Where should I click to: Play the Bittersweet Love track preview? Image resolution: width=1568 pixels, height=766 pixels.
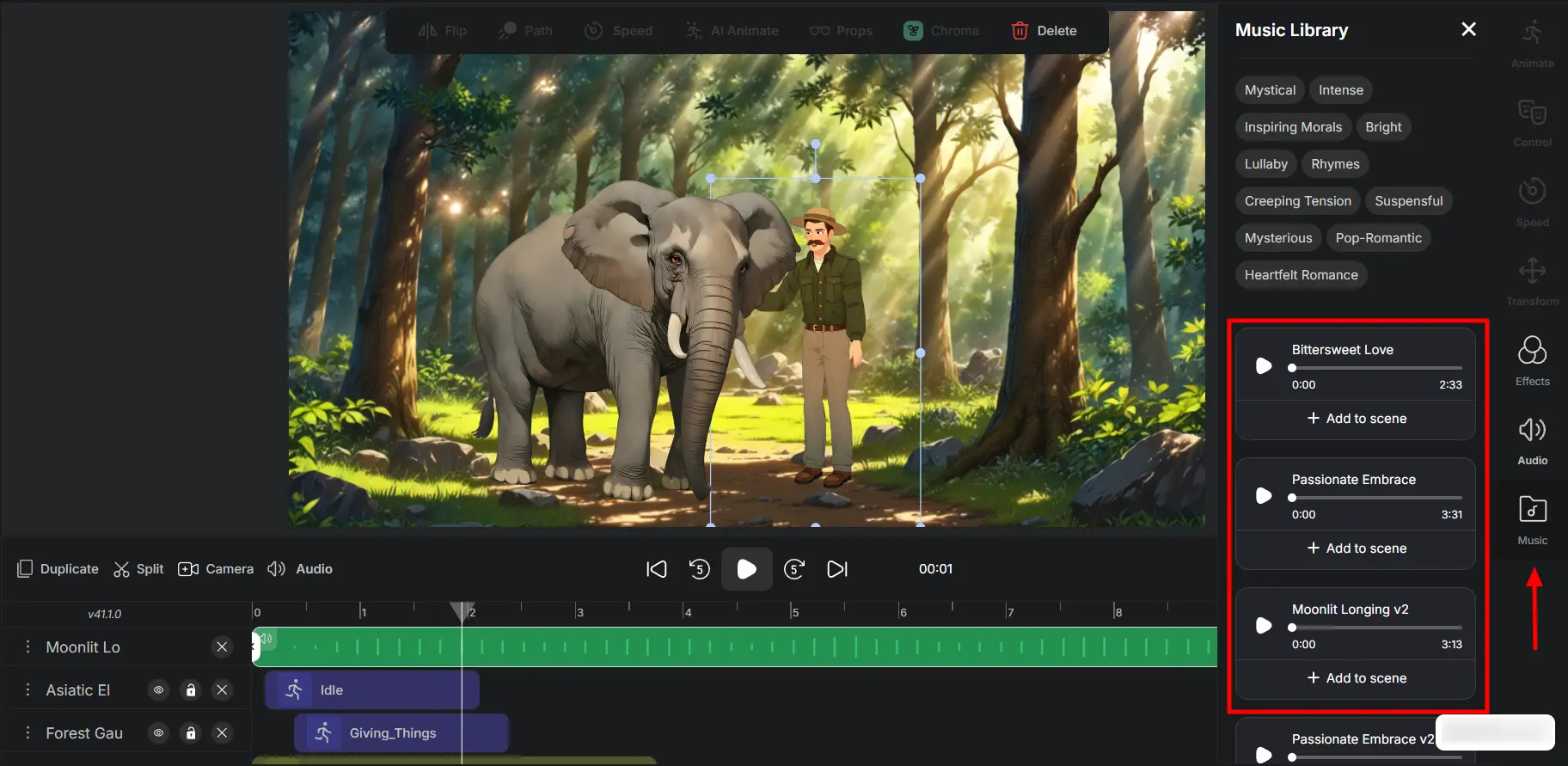1264,366
